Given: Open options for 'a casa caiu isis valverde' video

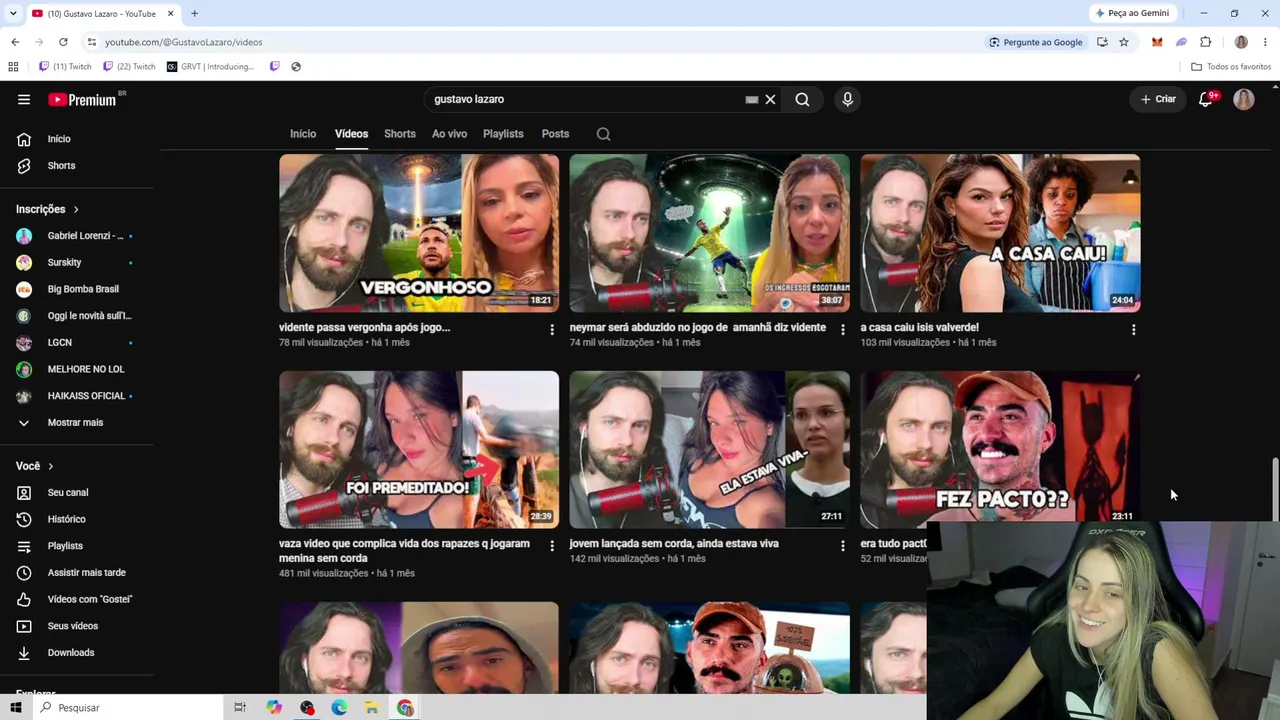Looking at the screenshot, I should (1133, 329).
